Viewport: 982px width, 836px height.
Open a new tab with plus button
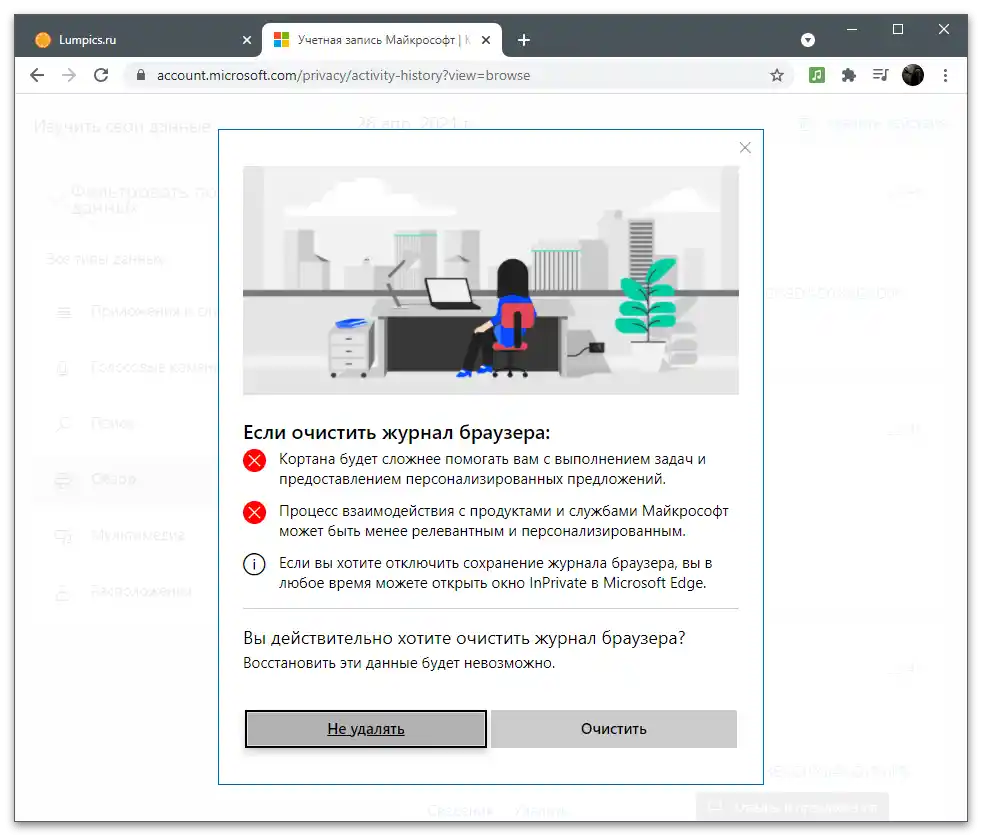(524, 40)
